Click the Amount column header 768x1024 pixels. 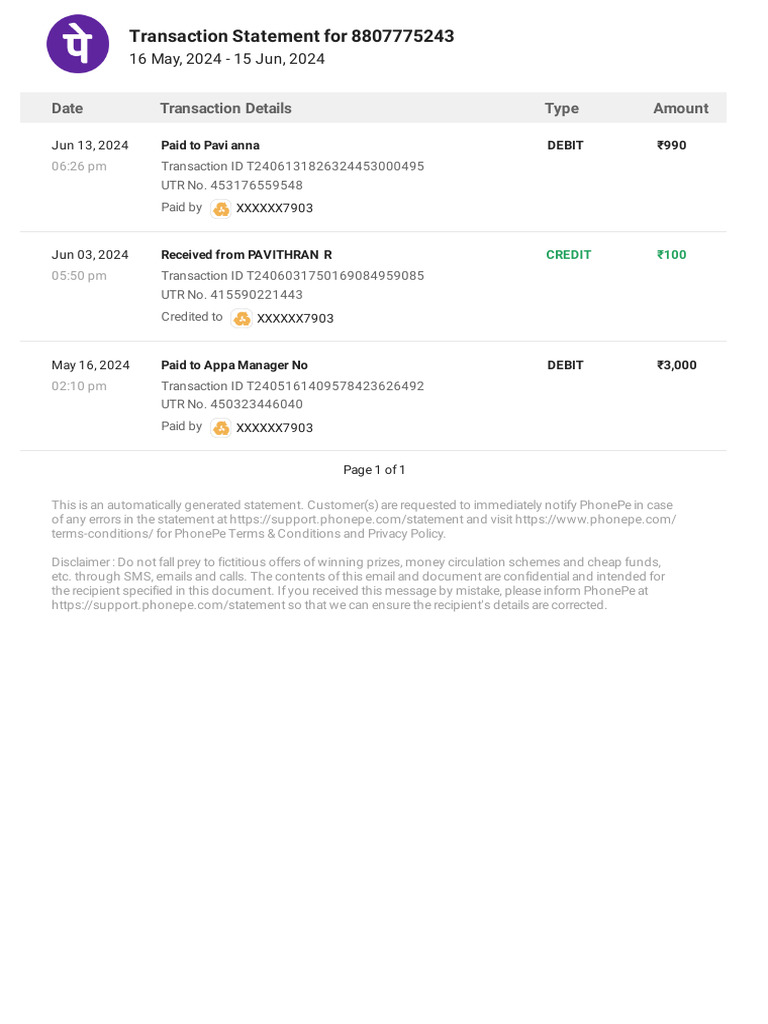coord(680,108)
